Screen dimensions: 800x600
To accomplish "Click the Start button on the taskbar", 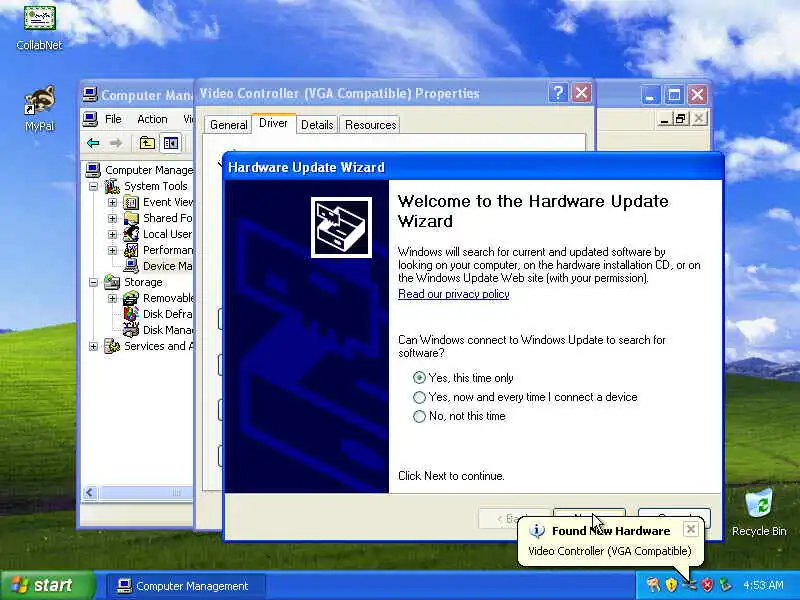I will 47,585.
